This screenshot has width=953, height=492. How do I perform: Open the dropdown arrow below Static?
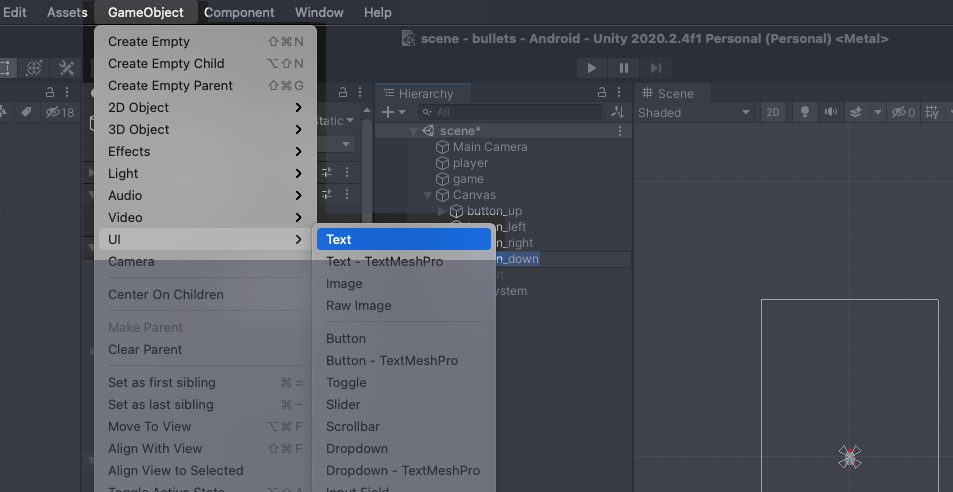point(346,144)
